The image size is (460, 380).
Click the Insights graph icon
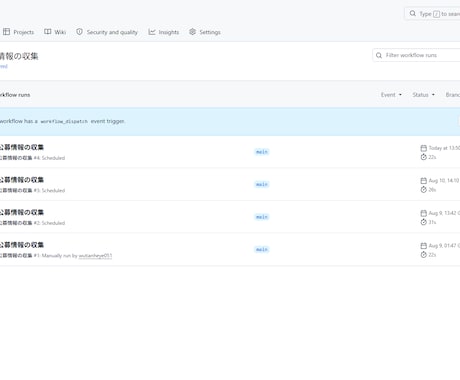coord(152,32)
